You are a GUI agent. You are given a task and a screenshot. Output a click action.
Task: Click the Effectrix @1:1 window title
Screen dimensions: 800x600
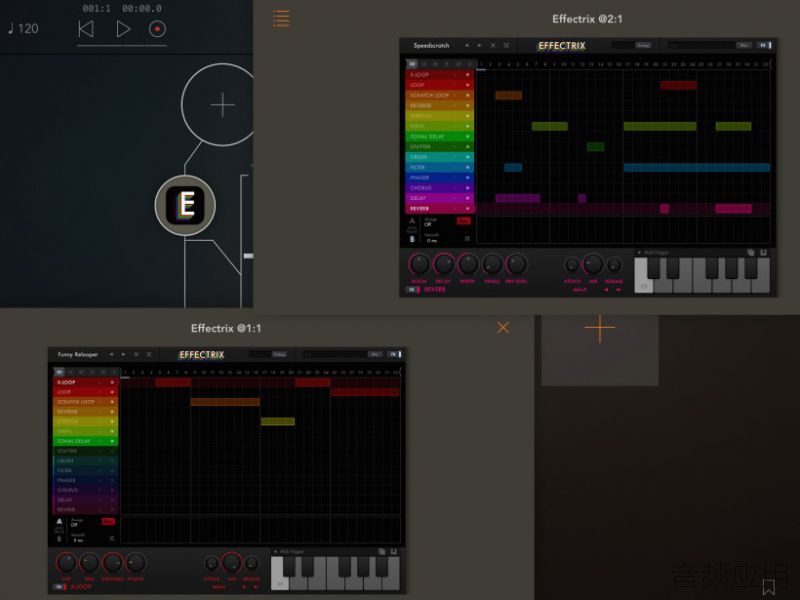point(226,328)
